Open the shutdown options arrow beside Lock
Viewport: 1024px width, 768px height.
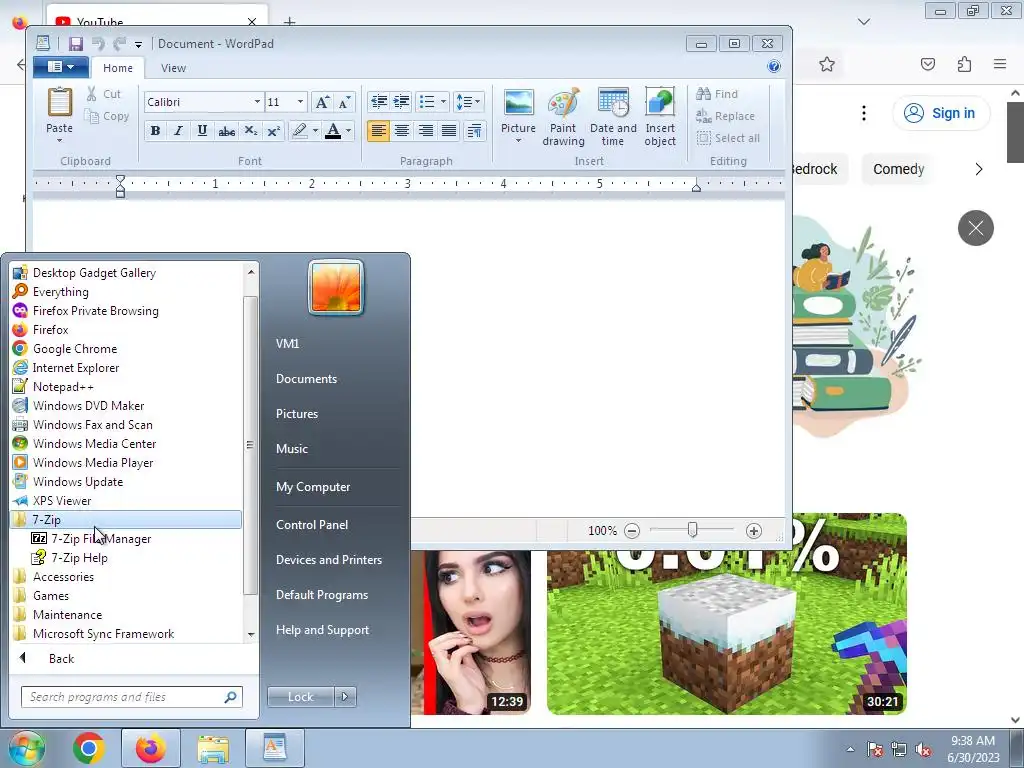coord(345,697)
